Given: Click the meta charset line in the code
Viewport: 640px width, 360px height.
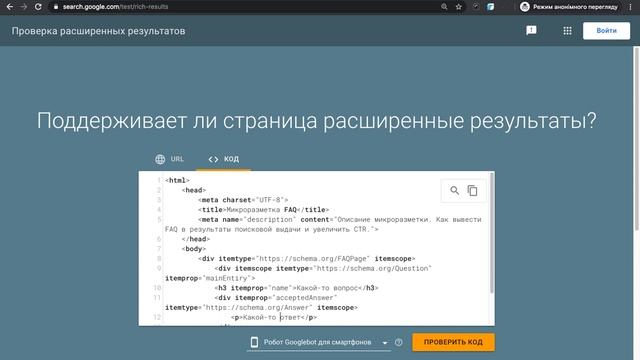Looking at the screenshot, I should pyautogui.click(x=243, y=200).
